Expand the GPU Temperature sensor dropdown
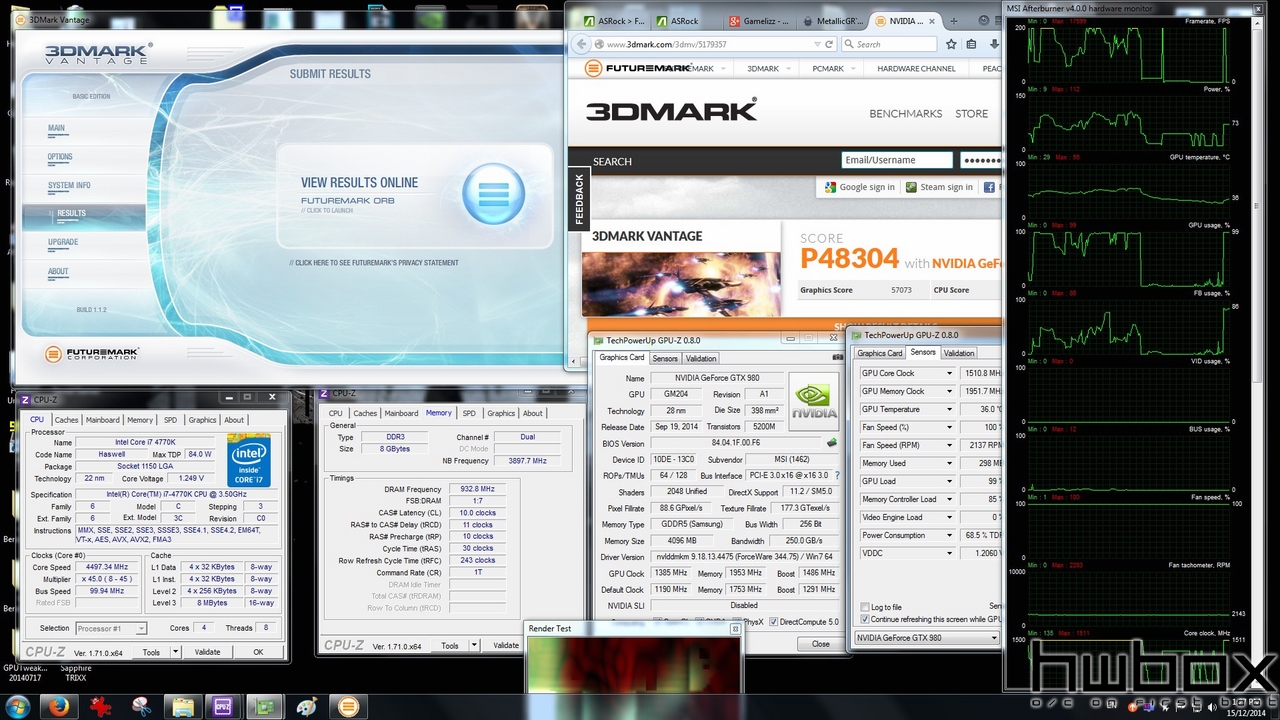 pyautogui.click(x=949, y=409)
